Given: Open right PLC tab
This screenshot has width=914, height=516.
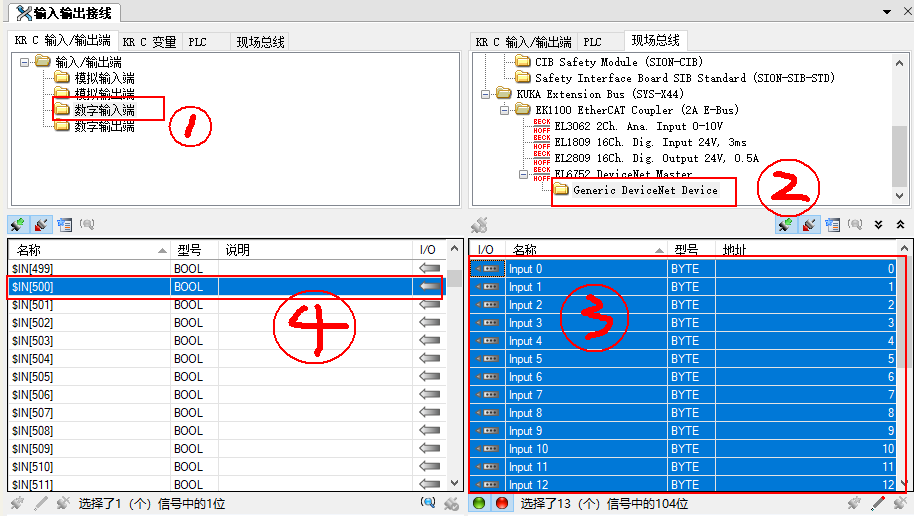Looking at the screenshot, I should [x=592, y=42].
